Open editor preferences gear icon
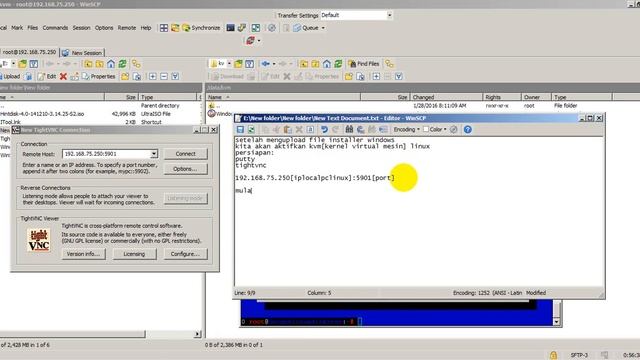The width and height of the screenshot is (640, 360). [453, 129]
